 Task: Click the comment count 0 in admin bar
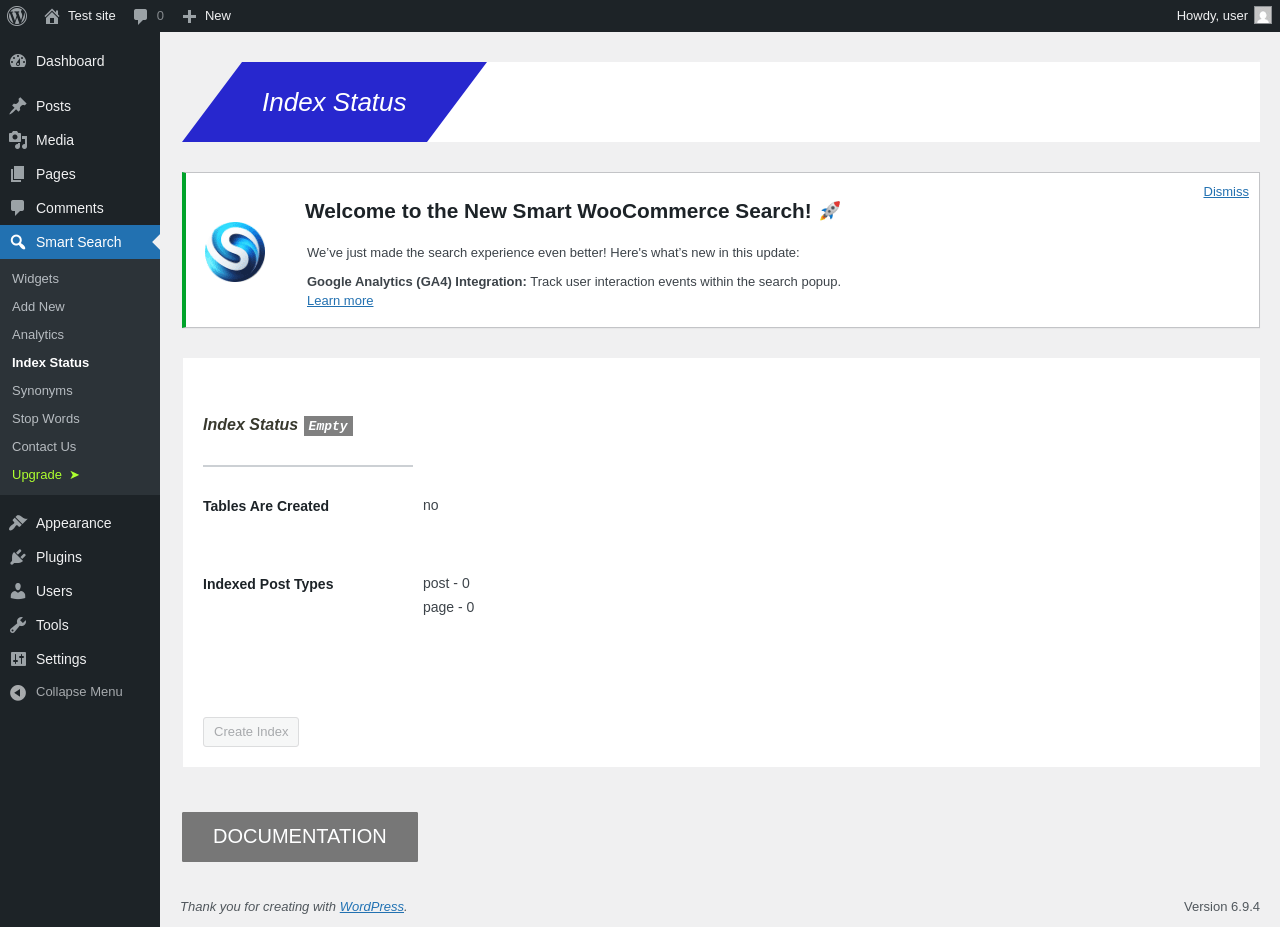160,16
